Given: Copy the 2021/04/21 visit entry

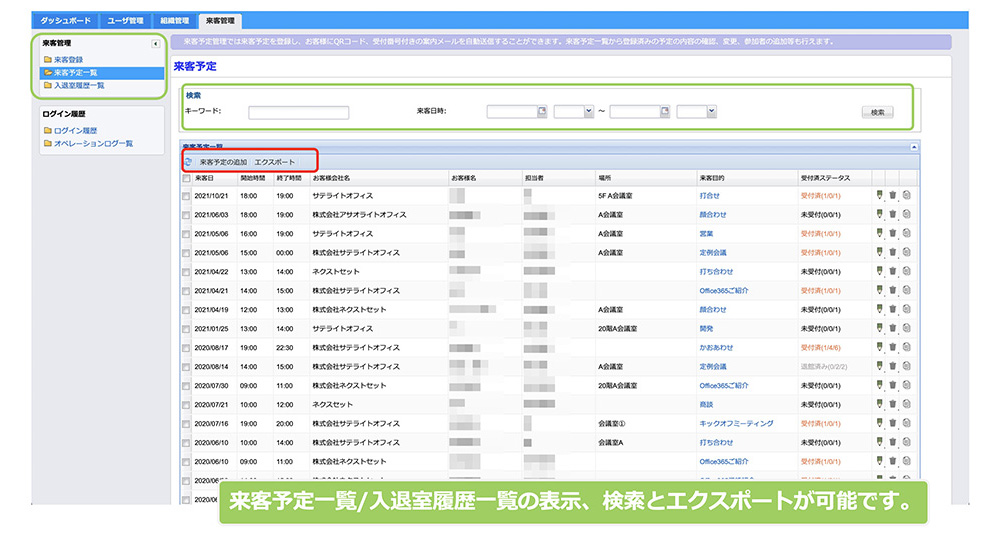Looking at the screenshot, I should coord(906,290).
